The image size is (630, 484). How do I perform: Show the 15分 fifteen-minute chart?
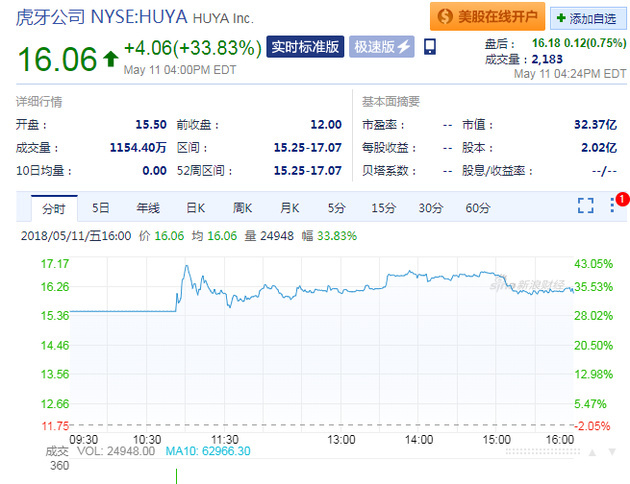383,208
